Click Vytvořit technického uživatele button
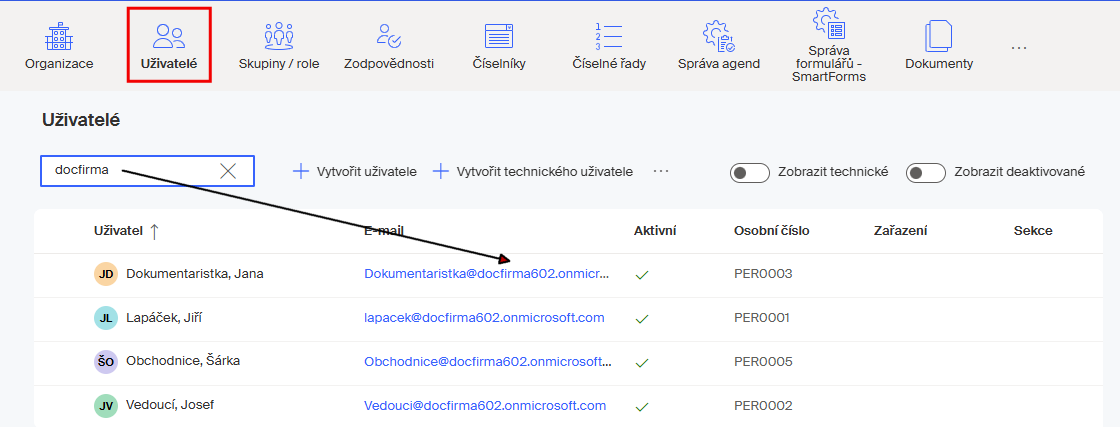The width and height of the screenshot is (1120, 427). [533, 171]
